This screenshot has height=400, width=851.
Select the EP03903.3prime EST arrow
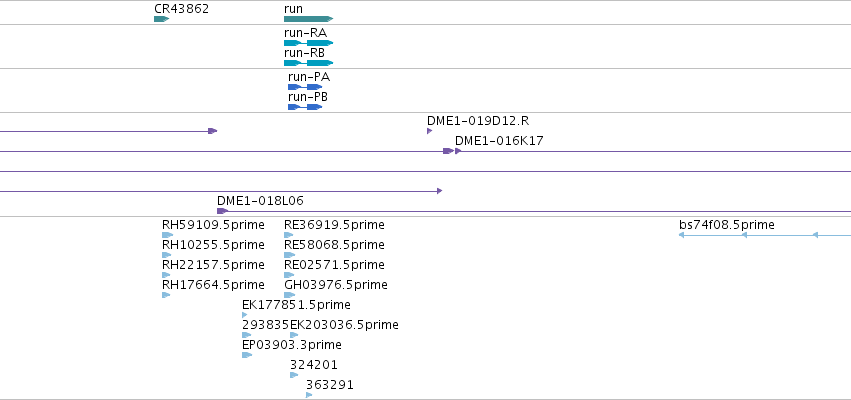[x=247, y=355]
